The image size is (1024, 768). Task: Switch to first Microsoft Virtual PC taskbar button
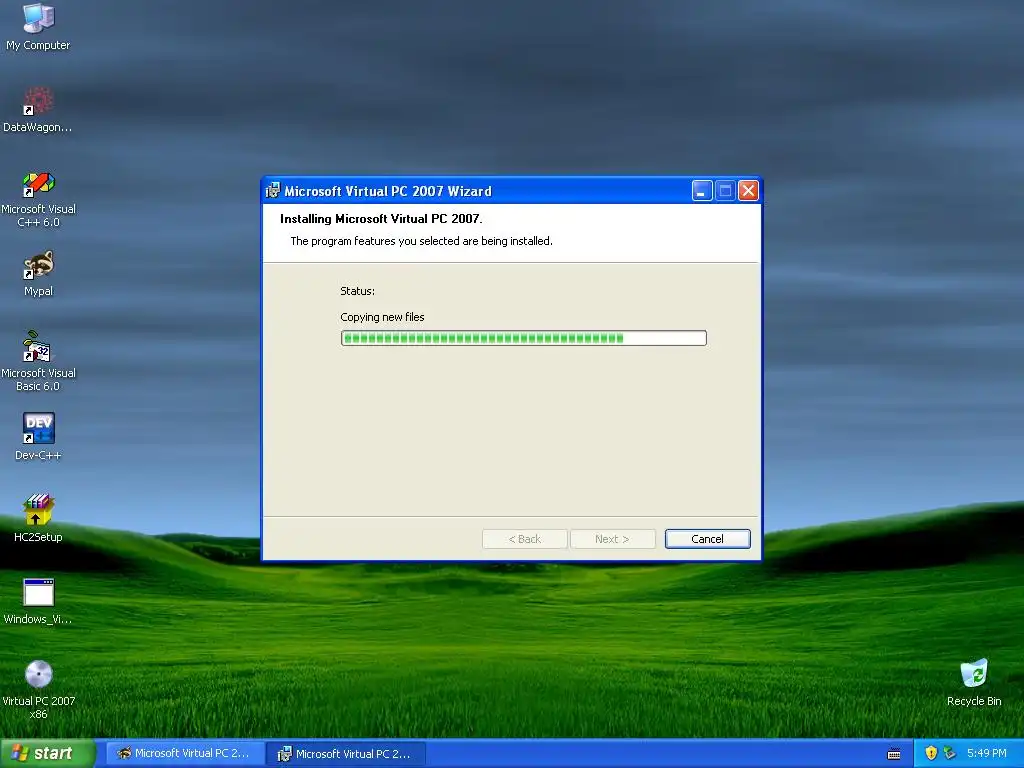point(185,754)
